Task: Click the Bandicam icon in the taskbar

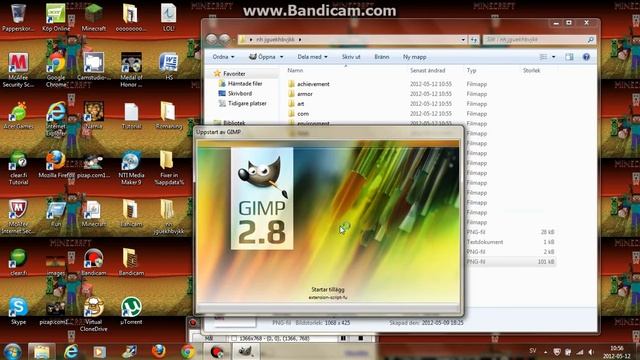Action: tap(217, 351)
